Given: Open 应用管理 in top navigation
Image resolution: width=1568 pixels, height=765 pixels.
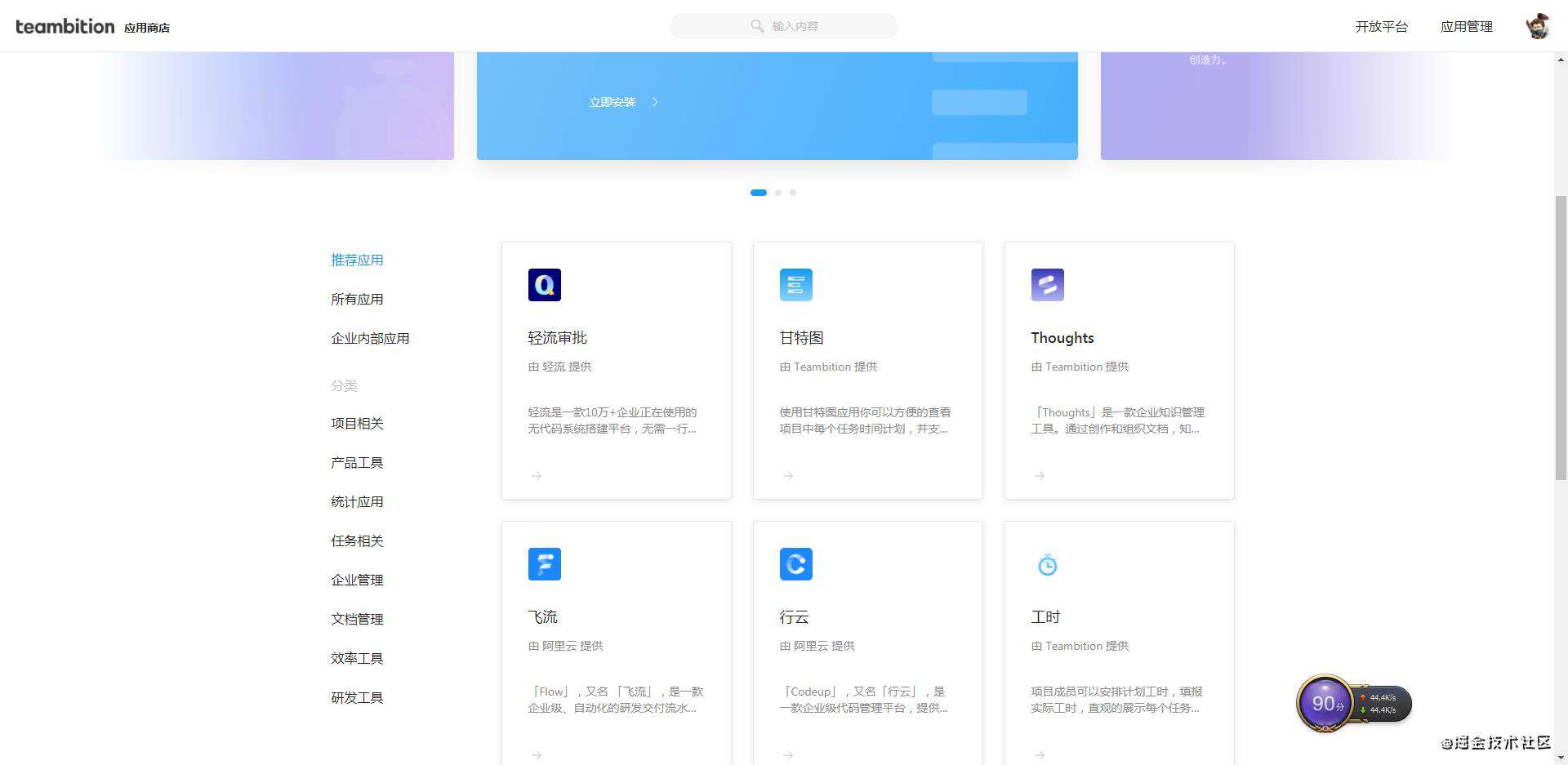Looking at the screenshot, I should pos(1467,26).
